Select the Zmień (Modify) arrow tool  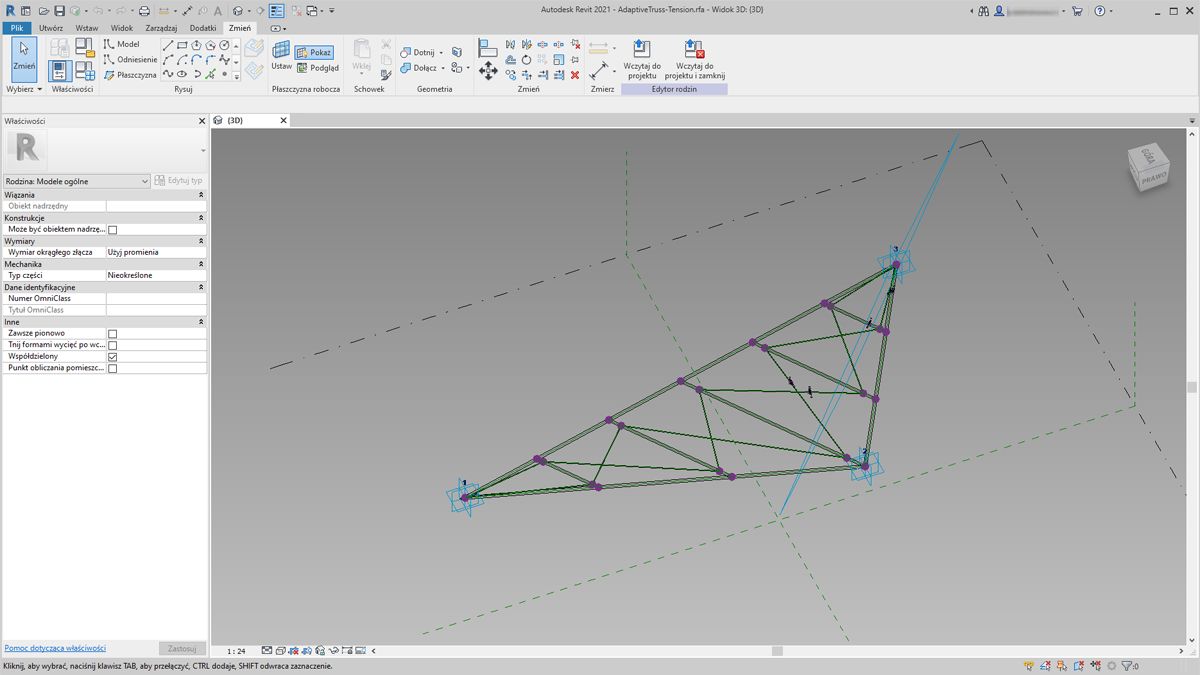tap(24, 58)
